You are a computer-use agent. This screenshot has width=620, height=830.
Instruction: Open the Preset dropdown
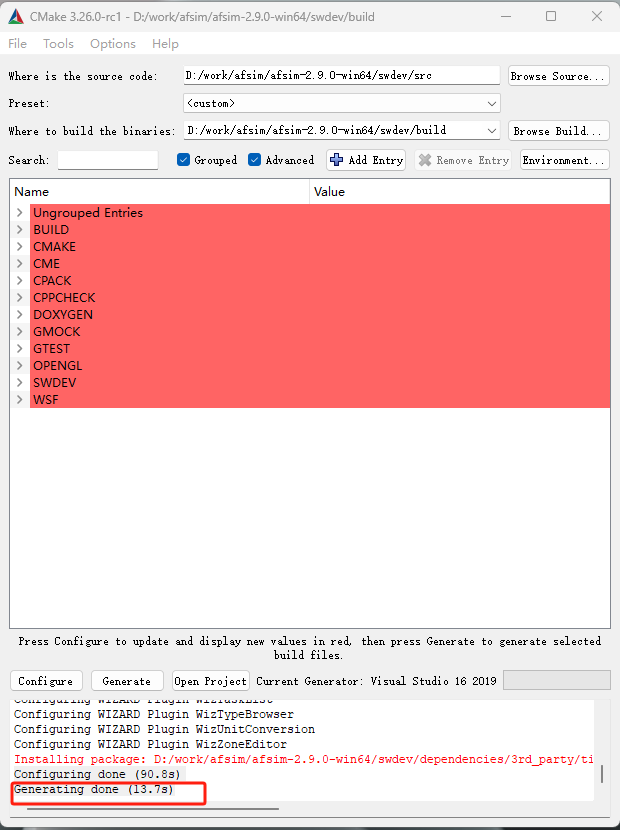pos(342,103)
